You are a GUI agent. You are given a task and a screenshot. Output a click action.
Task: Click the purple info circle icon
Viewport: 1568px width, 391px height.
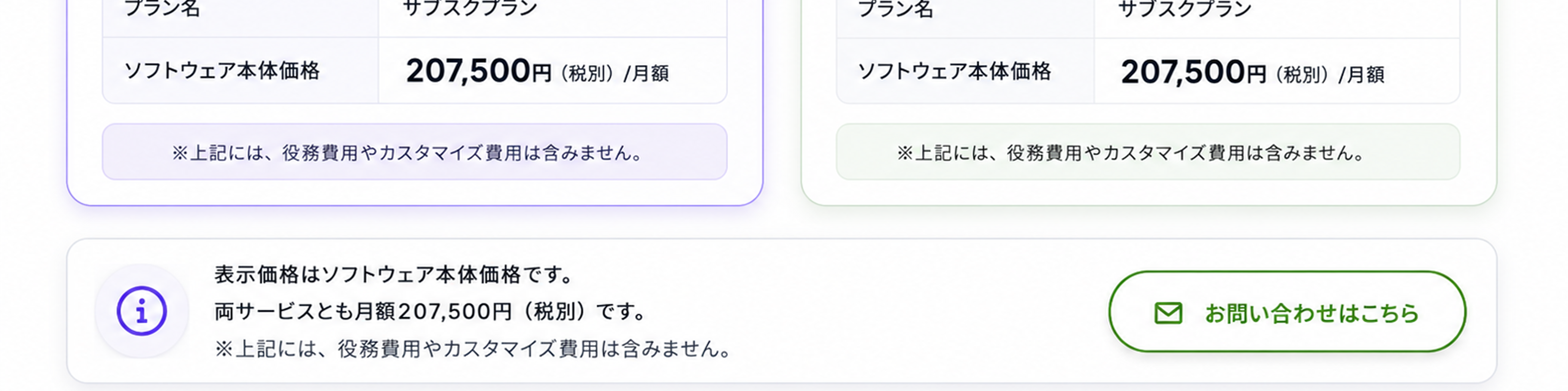(x=142, y=311)
